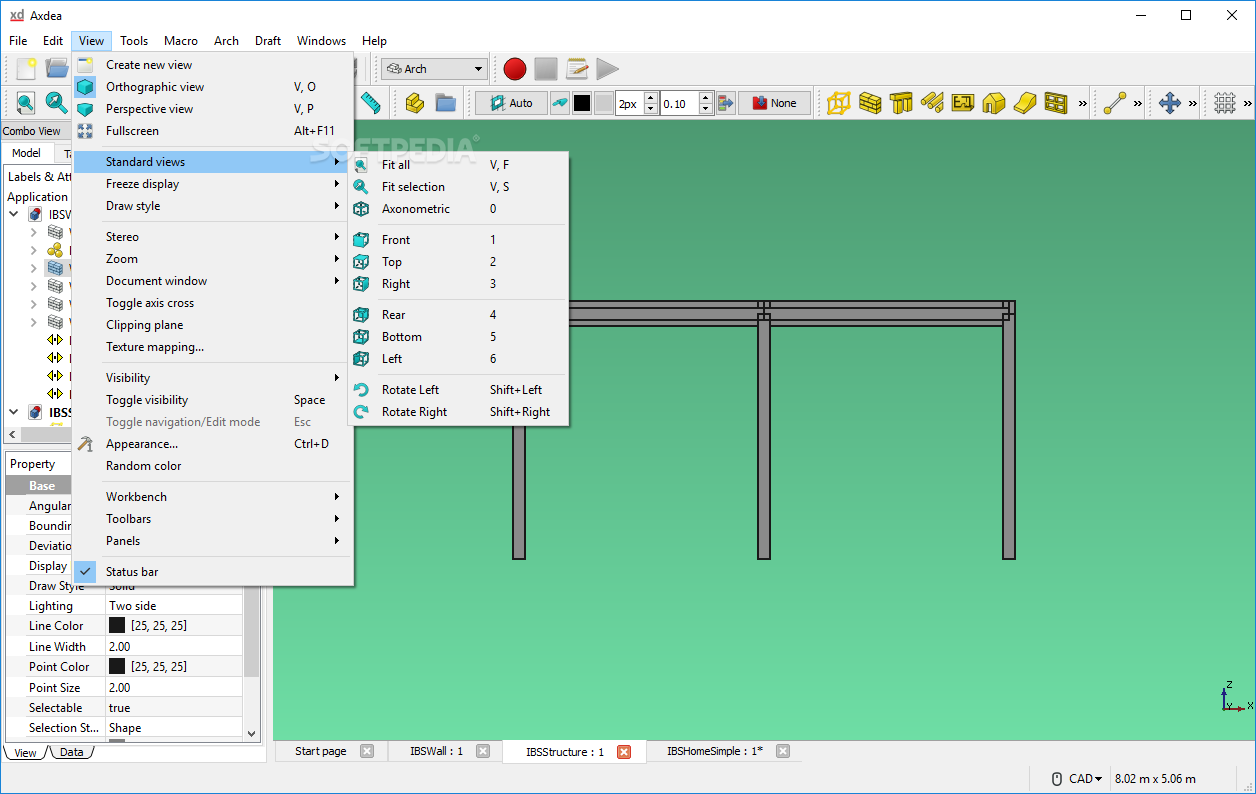Choose Fit all from submenu
Screen dimensions: 1256x794
pos(458,165)
